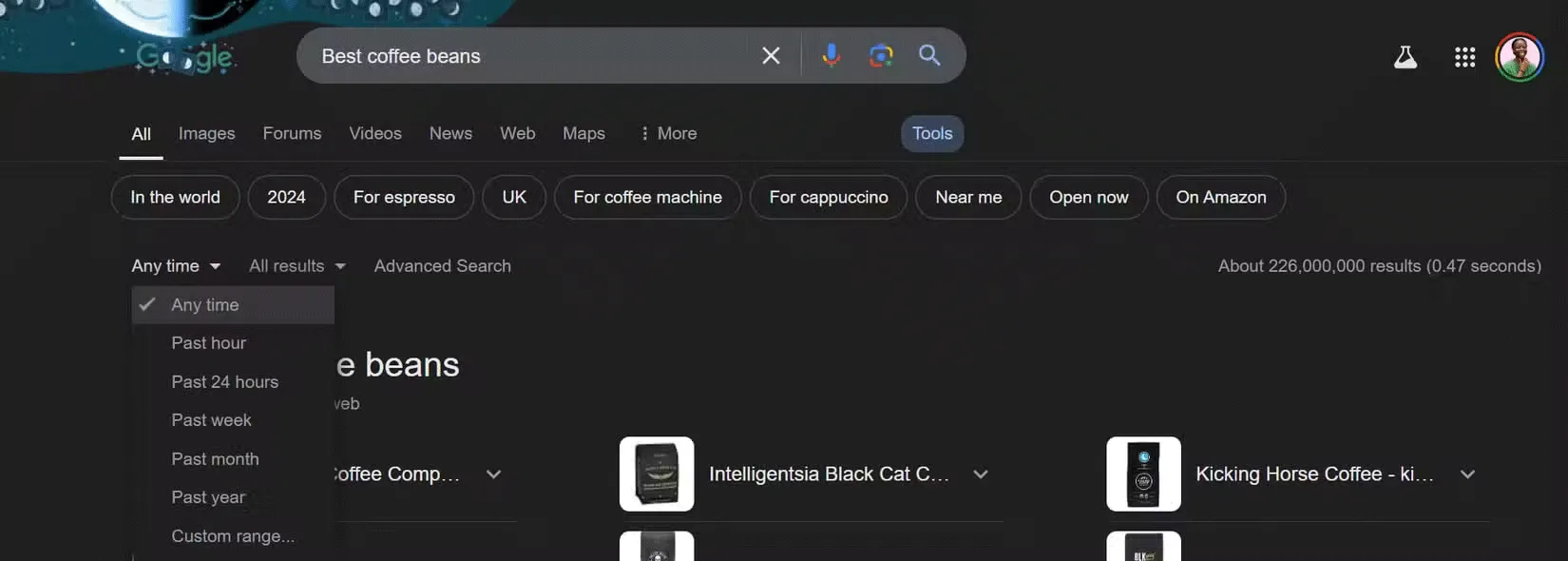The image size is (1568, 561).
Task: Toggle the Tools button off
Action: coord(931,133)
